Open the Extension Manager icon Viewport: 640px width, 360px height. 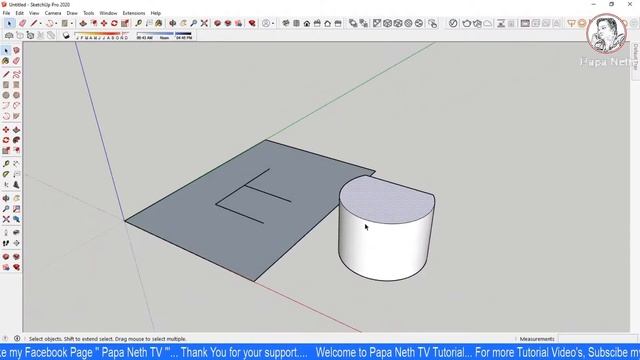[x=252, y=23]
